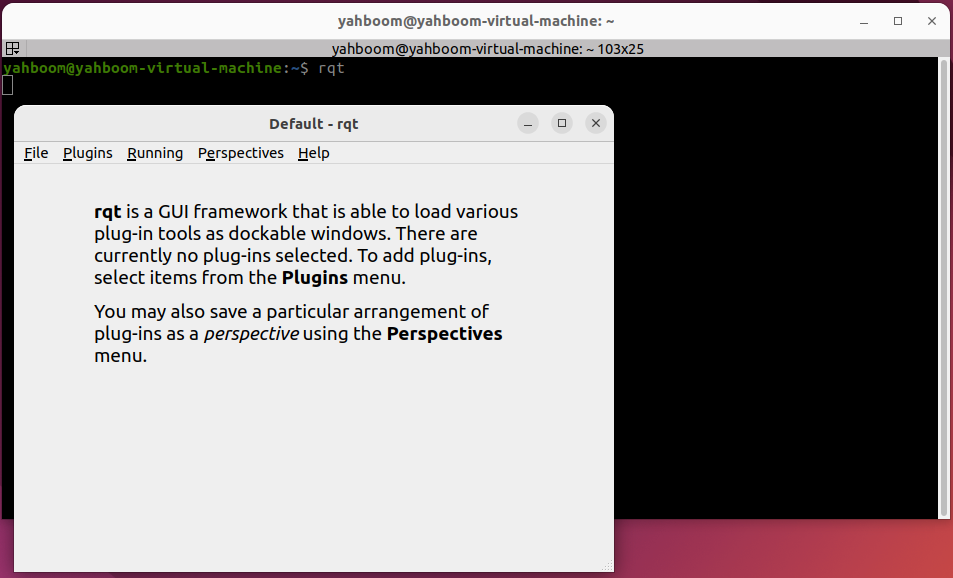Open the File menu in rqt
The width and height of the screenshot is (953, 578).
(36, 153)
